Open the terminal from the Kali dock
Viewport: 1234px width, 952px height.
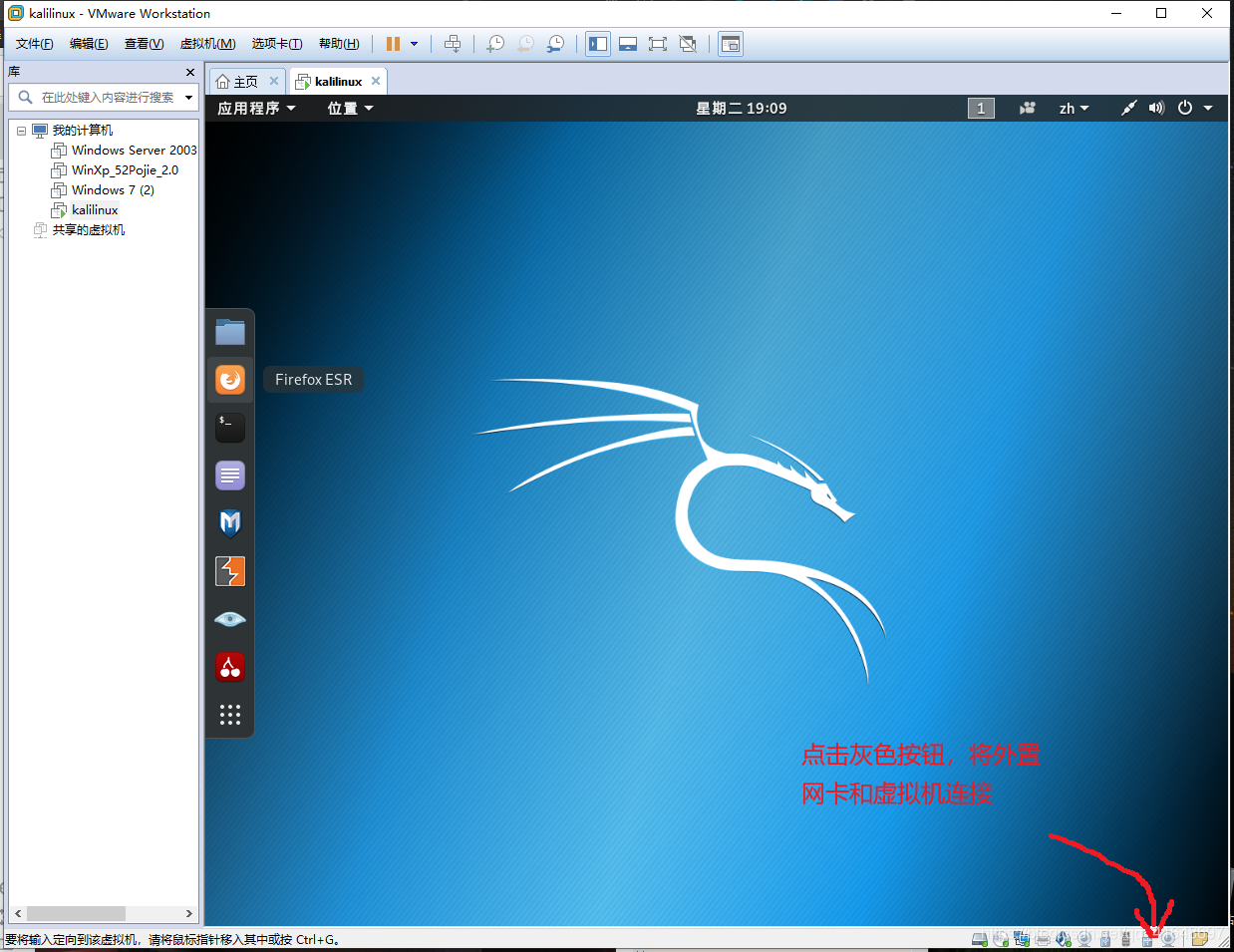(x=230, y=428)
